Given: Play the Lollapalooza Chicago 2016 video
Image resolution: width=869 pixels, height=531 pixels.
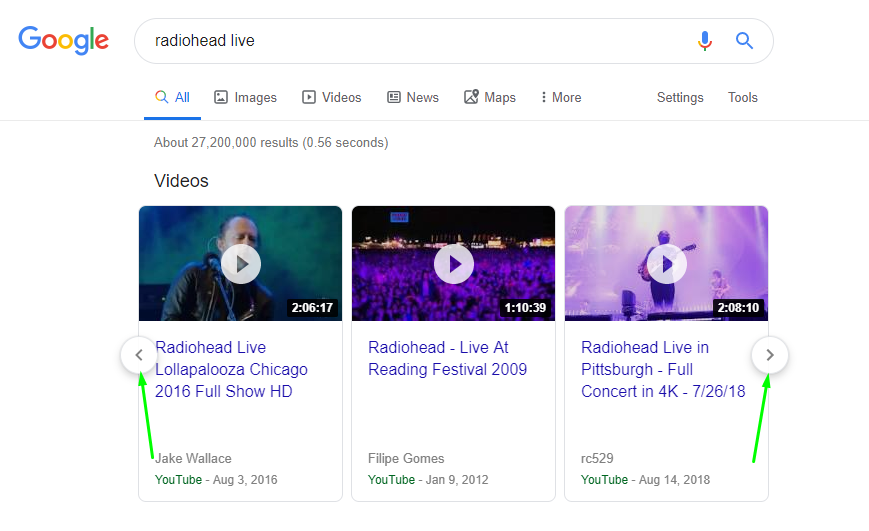Looking at the screenshot, I should pos(241,264).
